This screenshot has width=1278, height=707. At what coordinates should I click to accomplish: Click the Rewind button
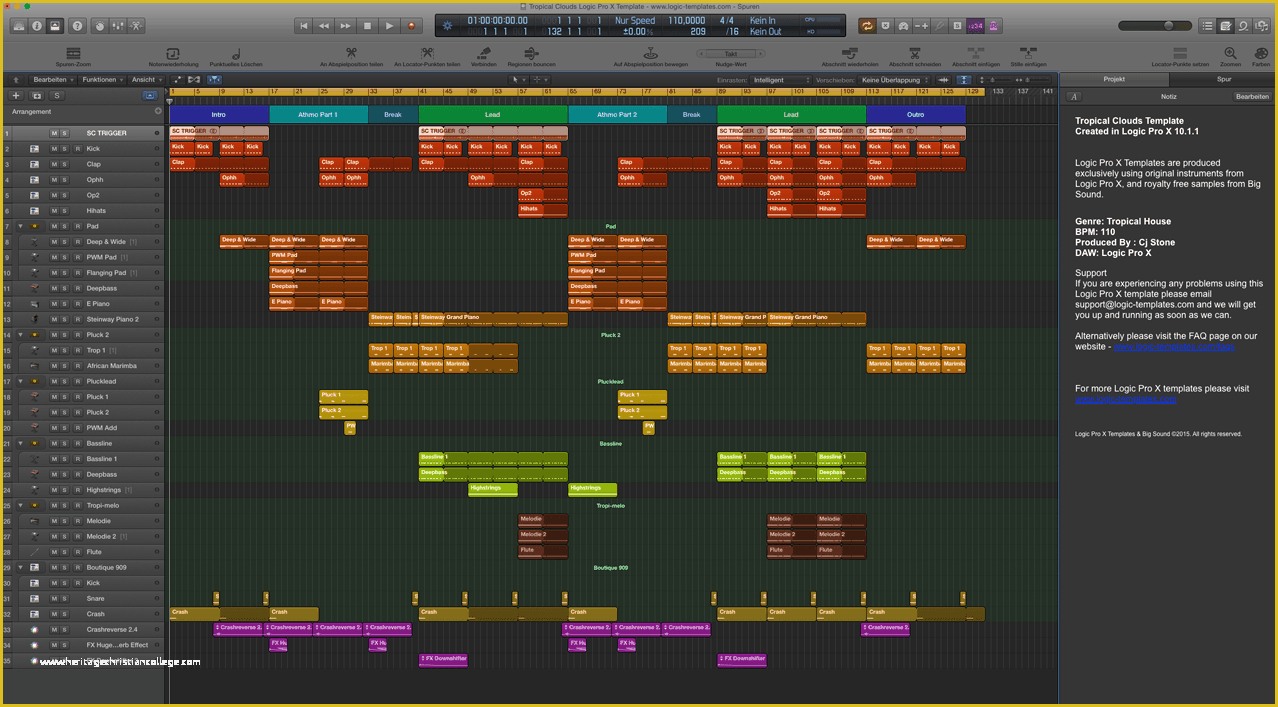[325, 25]
